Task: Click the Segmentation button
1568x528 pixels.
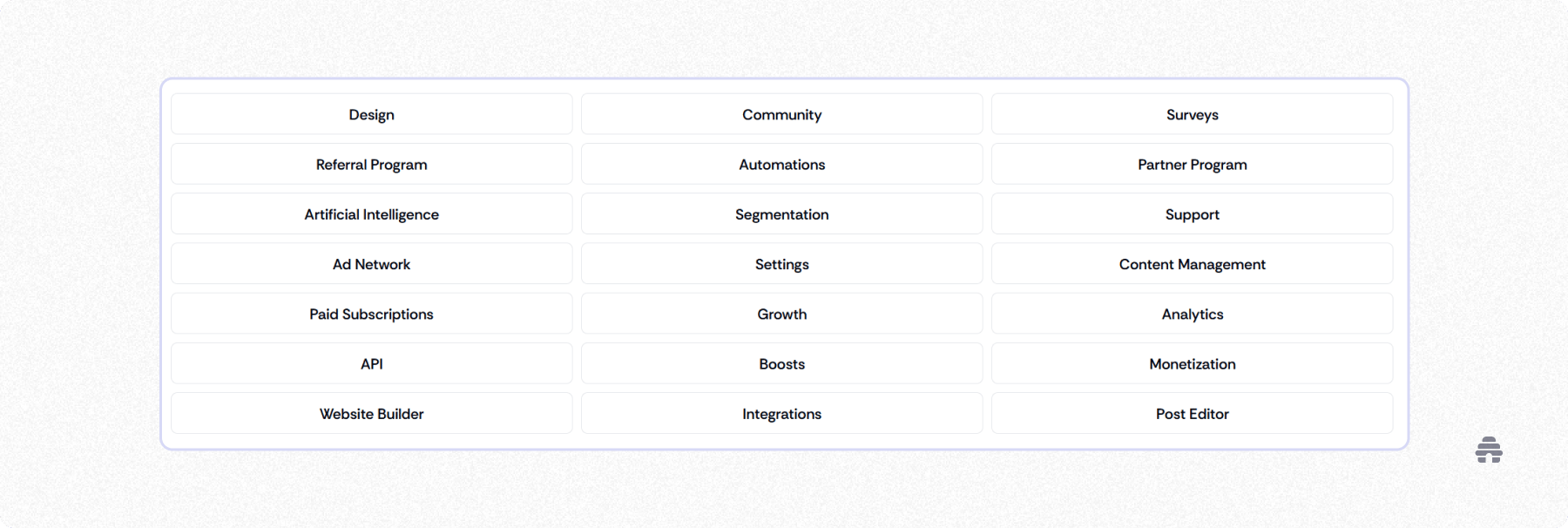Action: [781, 213]
